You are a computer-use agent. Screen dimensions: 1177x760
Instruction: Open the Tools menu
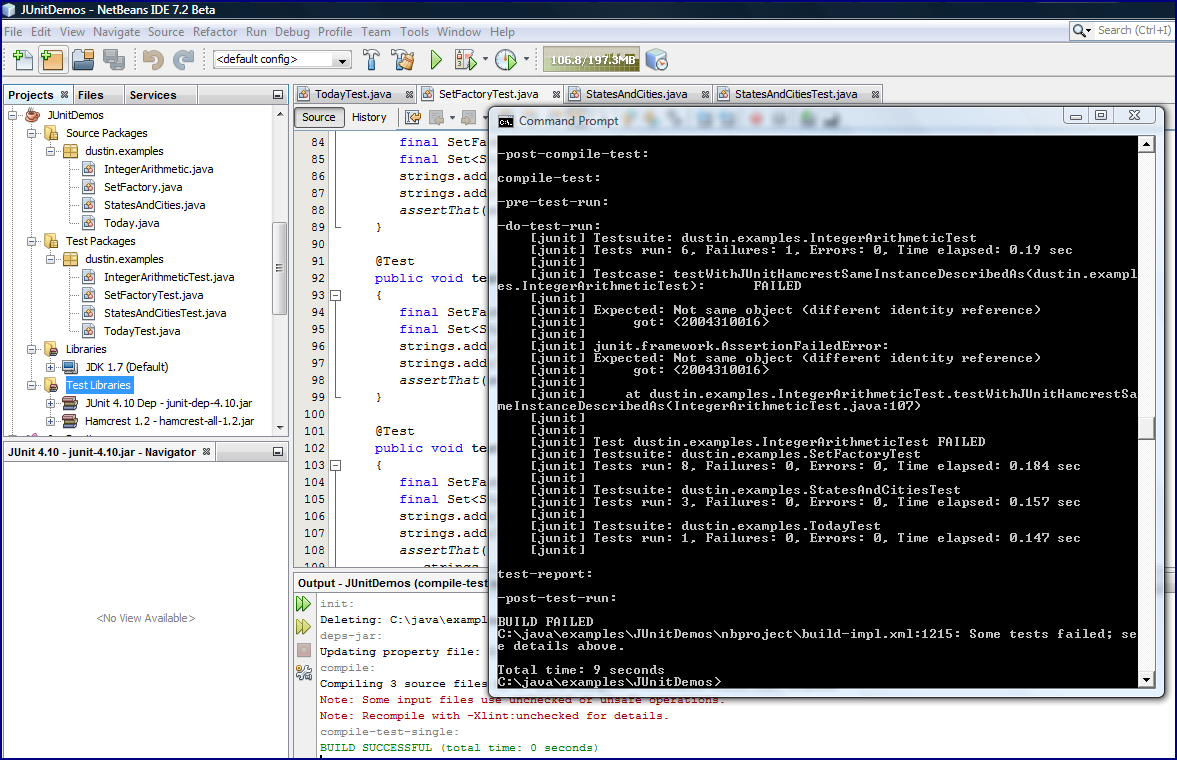point(414,32)
